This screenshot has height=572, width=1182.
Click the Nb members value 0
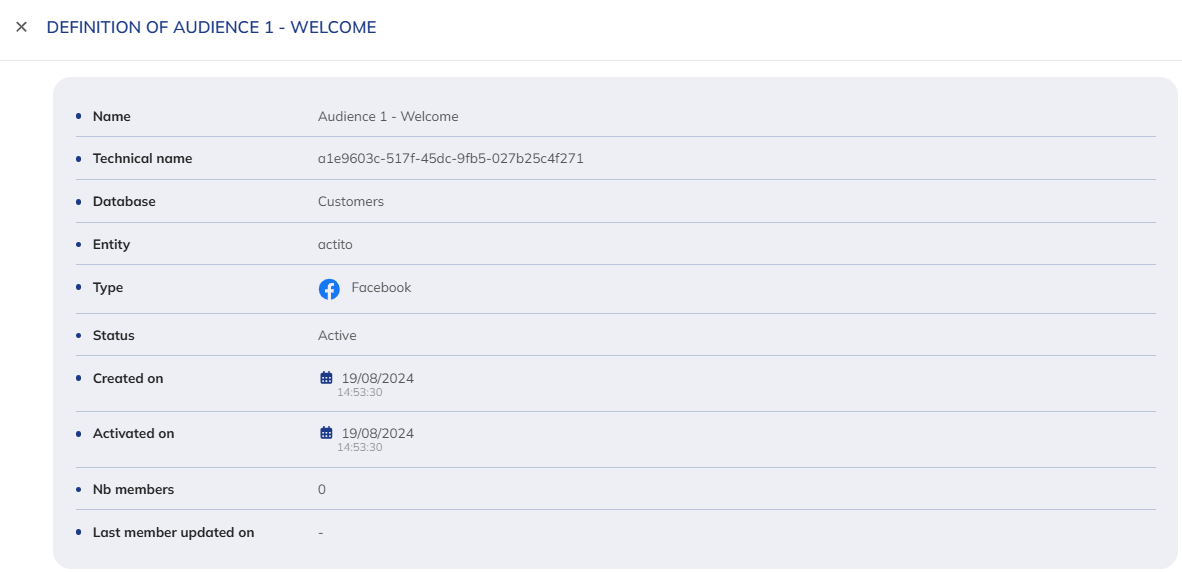[322, 490]
